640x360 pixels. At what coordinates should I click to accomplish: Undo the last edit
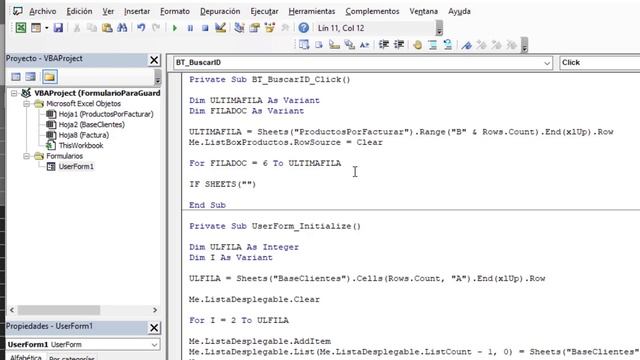point(141,28)
